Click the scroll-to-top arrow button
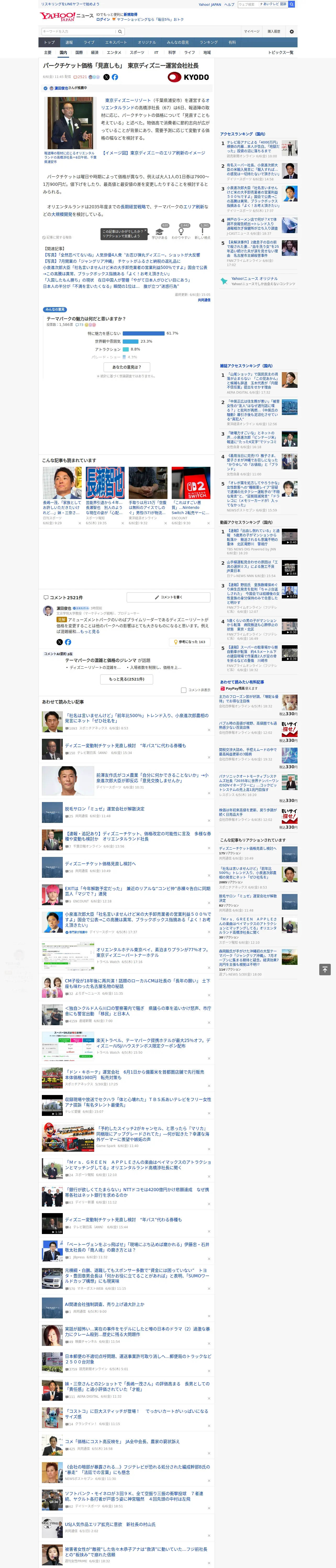 (x=325, y=969)
